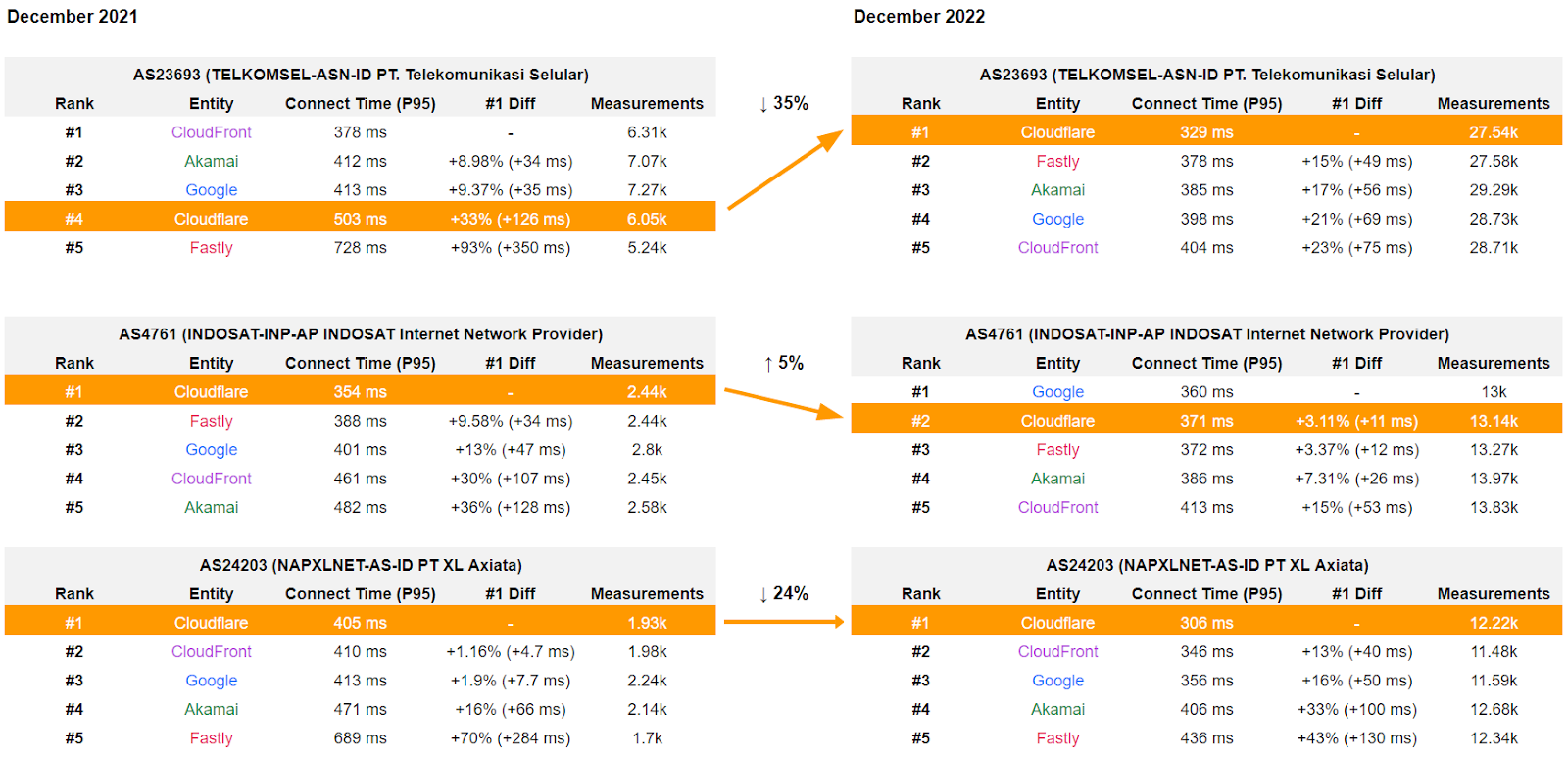The image size is (1568, 760).
Task: Select the highlighted Cloudflare 306 ms row
Action: click(1206, 623)
